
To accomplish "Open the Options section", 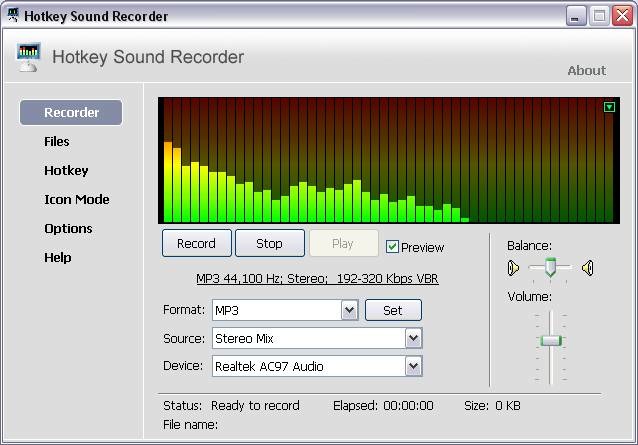I will point(68,229).
